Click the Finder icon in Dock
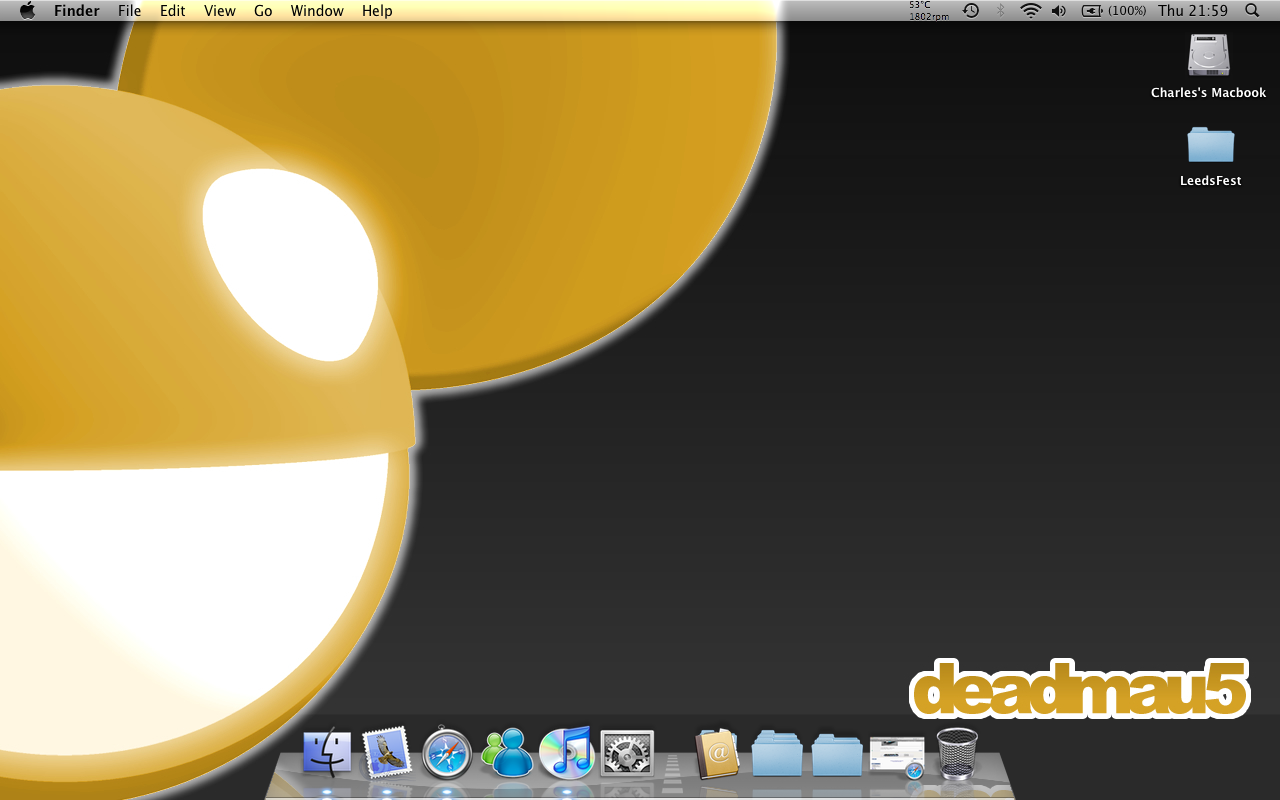Image resolution: width=1280 pixels, height=800 pixels. [327, 753]
